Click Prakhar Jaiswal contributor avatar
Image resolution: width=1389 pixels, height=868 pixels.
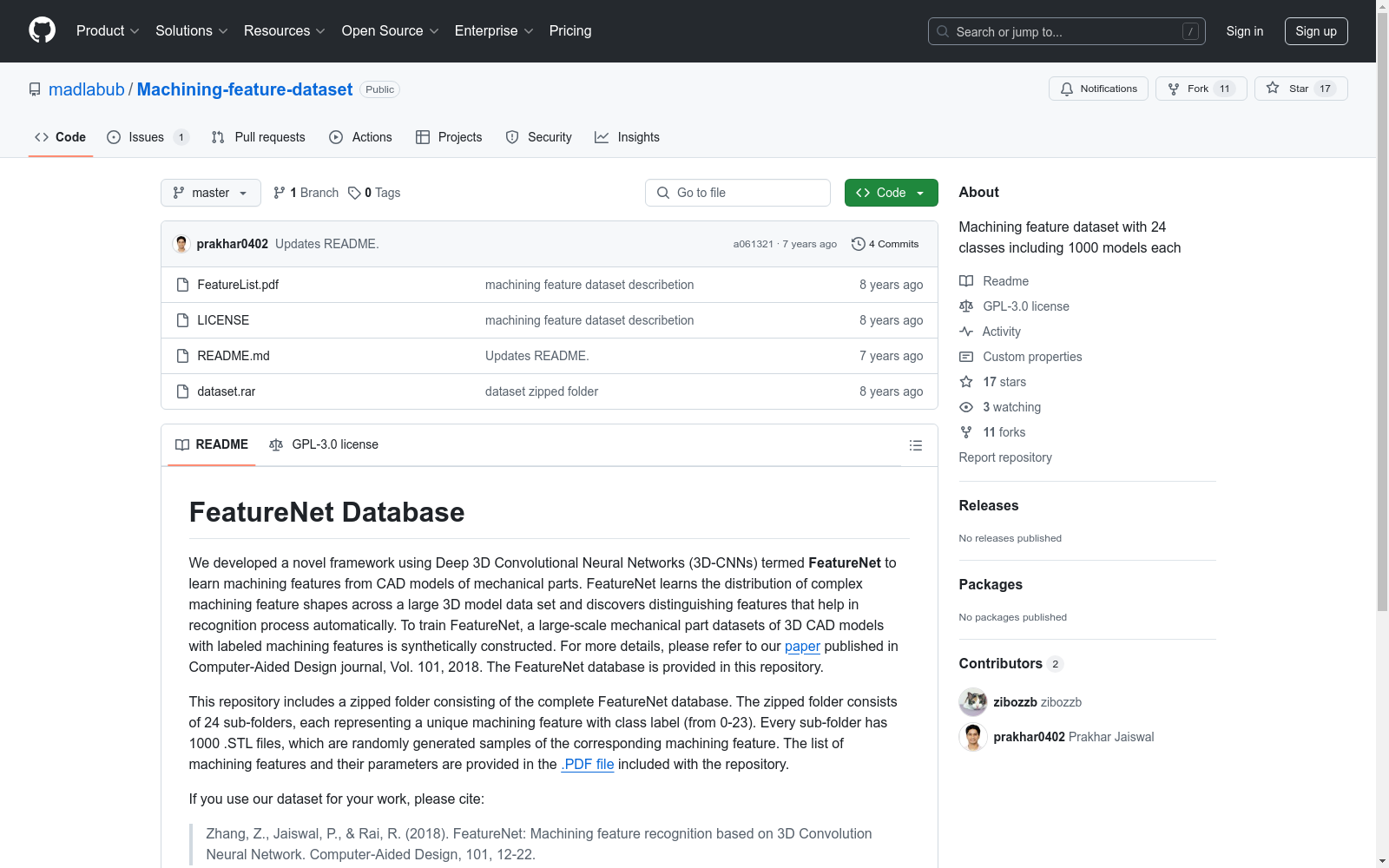pyautogui.click(x=973, y=737)
